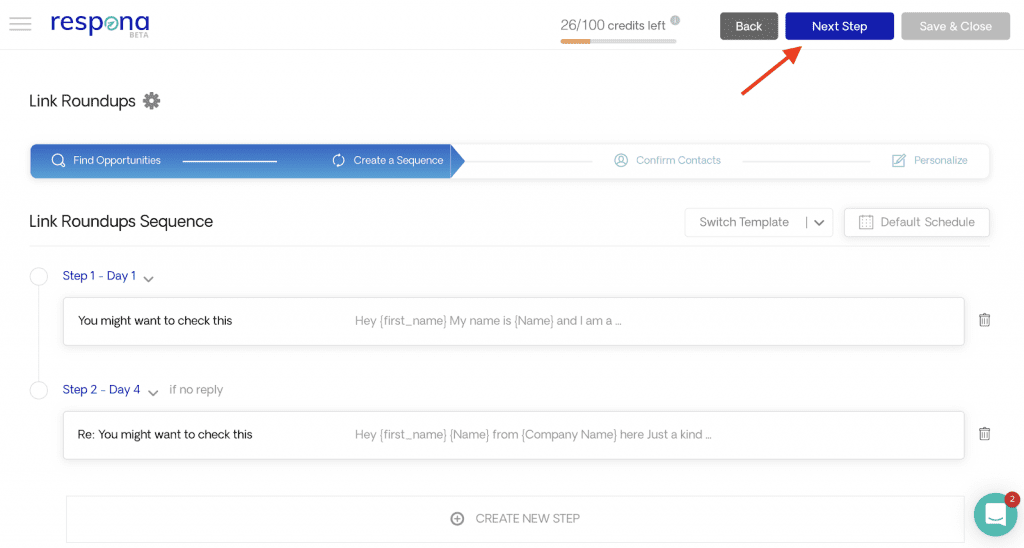Select the Step 1 circle marker
Screen dimensions: 1024x548
[39, 276]
